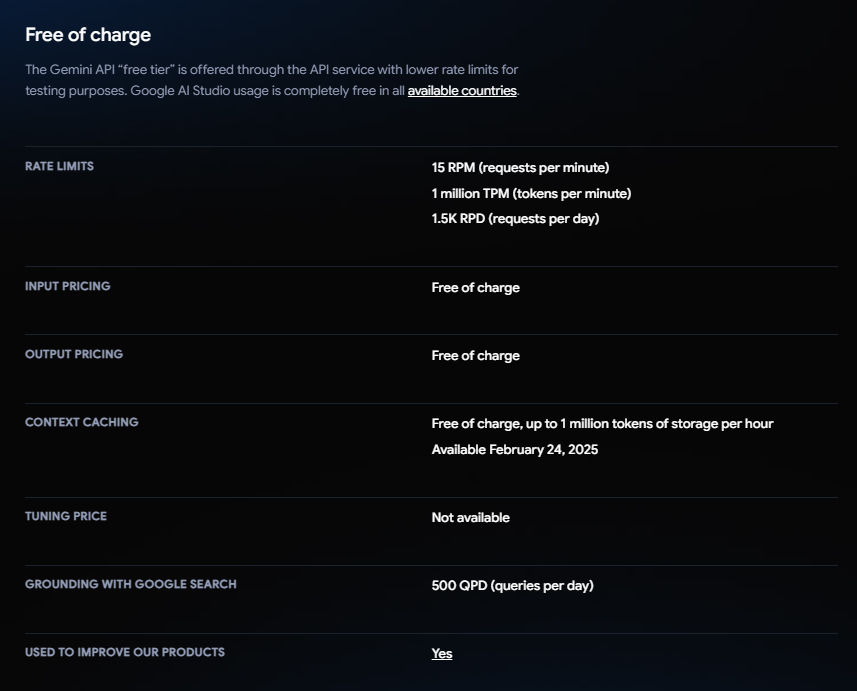857x691 pixels.
Task: Click the RATE LIMITS row label
Action: pos(59,166)
